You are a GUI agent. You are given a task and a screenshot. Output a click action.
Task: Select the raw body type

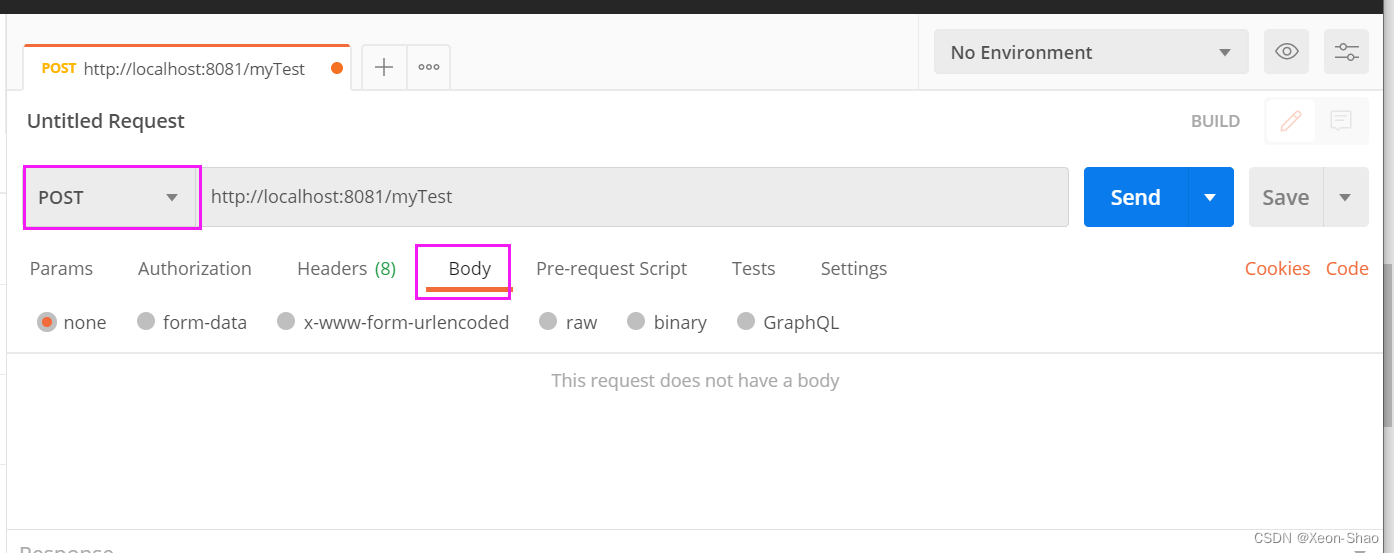[x=568, y=322]
